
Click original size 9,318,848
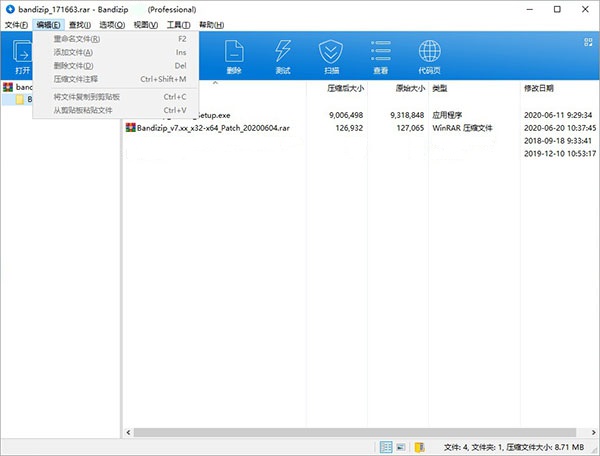pyautogui.click(x=407, y=115)
